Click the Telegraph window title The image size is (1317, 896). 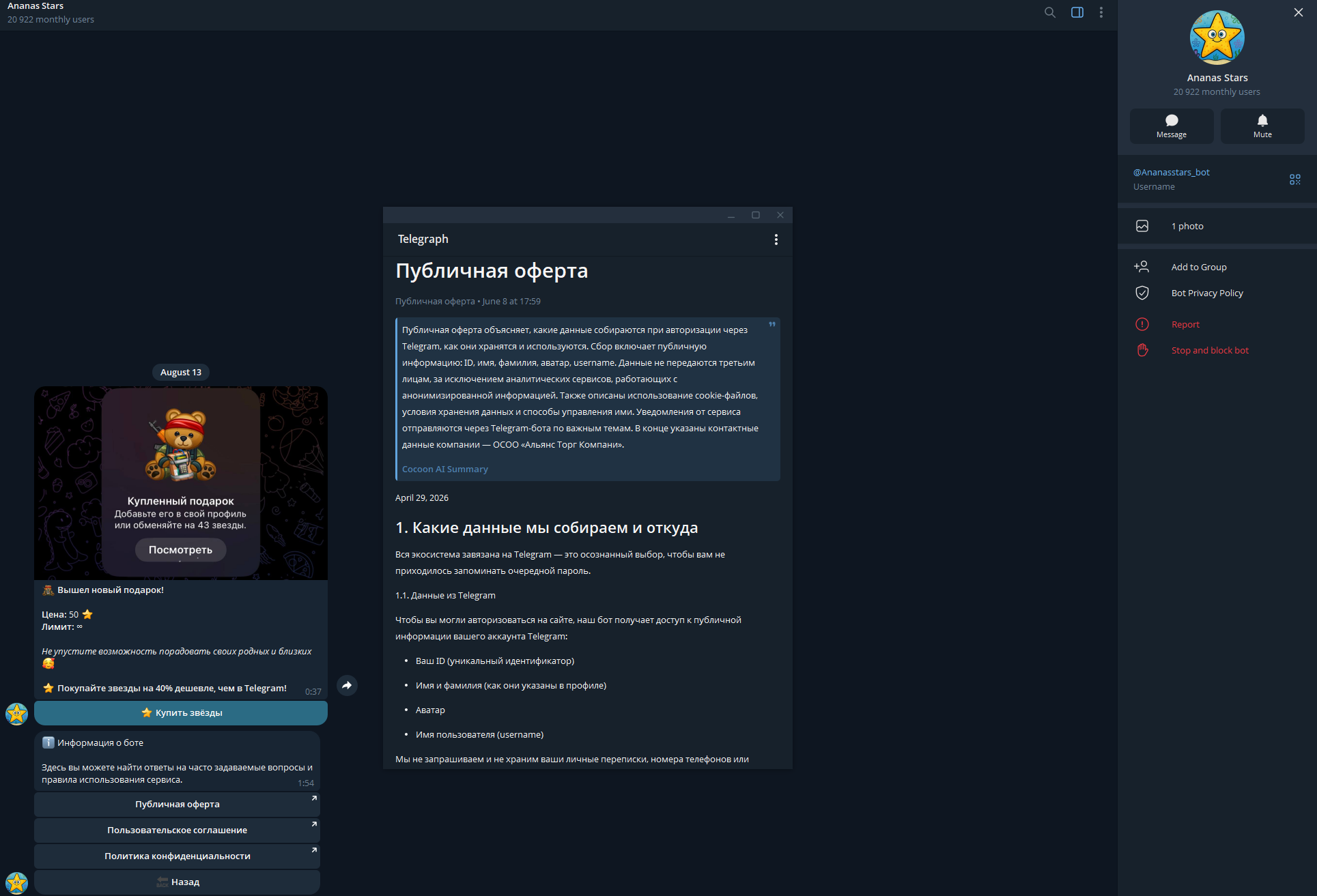423,239
